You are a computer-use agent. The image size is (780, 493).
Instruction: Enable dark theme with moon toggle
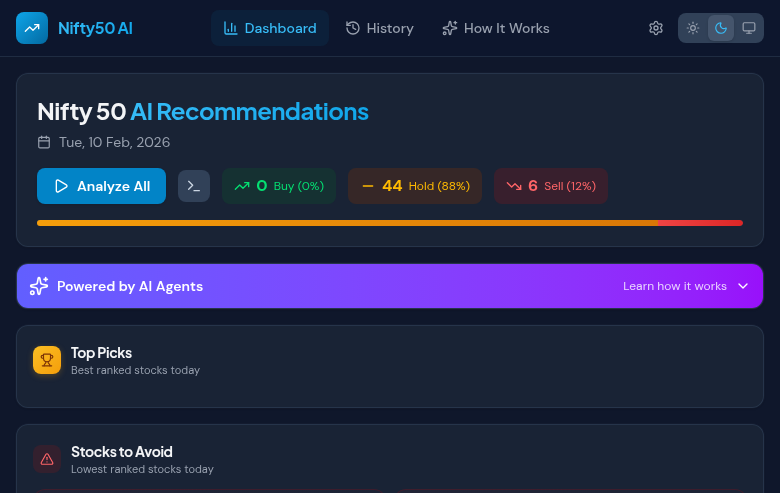pyautogui.click(x=720, y=28)
